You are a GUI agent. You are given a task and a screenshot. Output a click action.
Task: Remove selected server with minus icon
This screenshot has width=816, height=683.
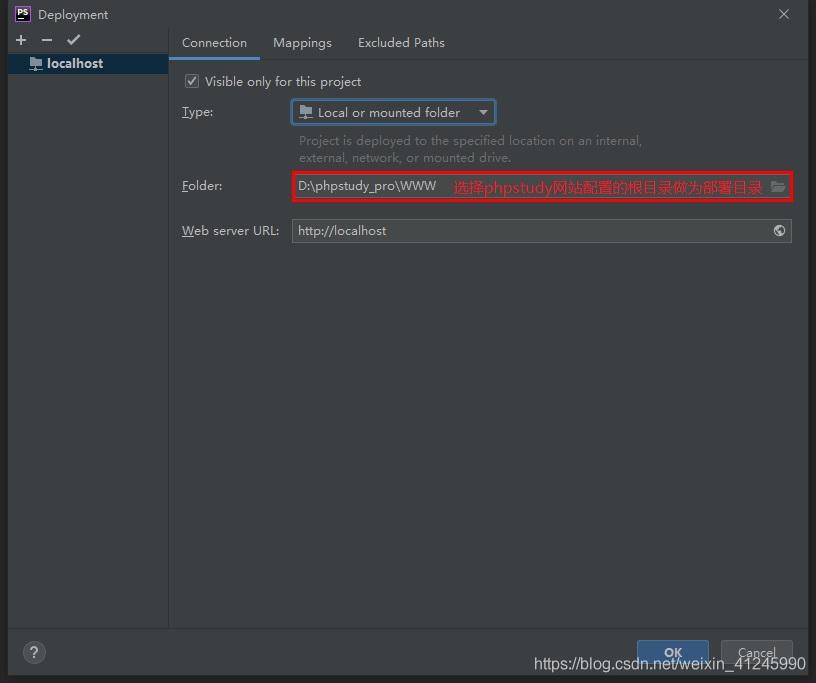point(47,40)
